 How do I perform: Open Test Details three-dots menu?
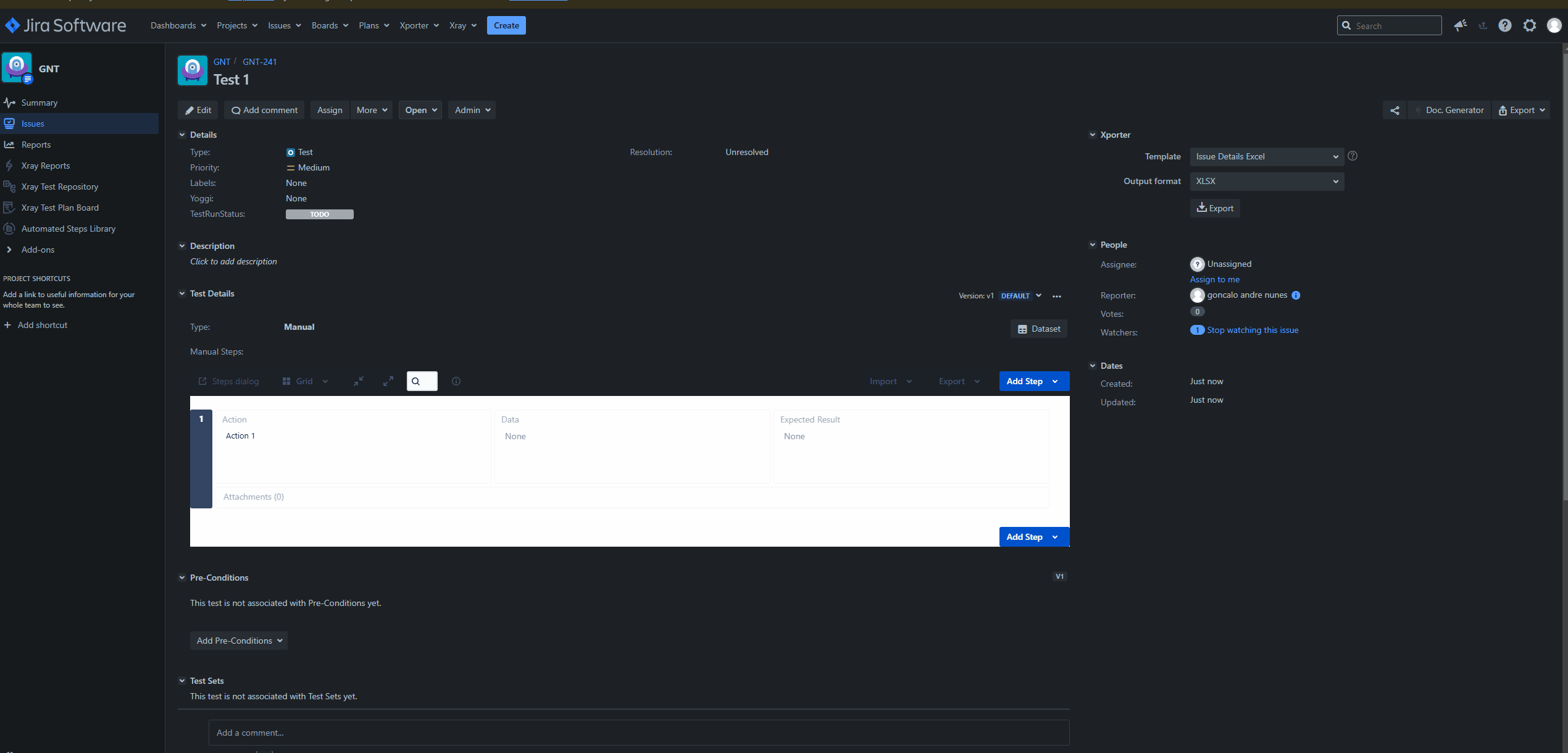pos(1057,297)
